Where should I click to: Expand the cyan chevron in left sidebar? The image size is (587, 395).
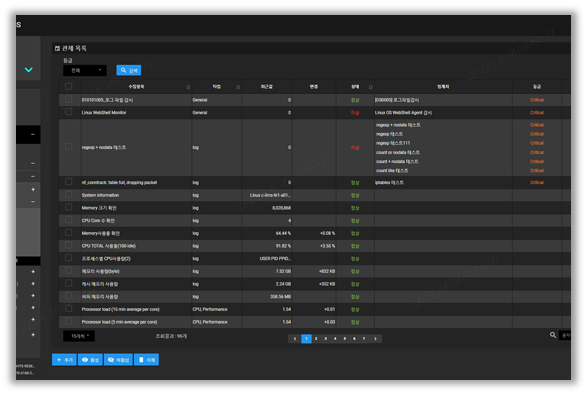pyautogui.click(x=28, y=70)
